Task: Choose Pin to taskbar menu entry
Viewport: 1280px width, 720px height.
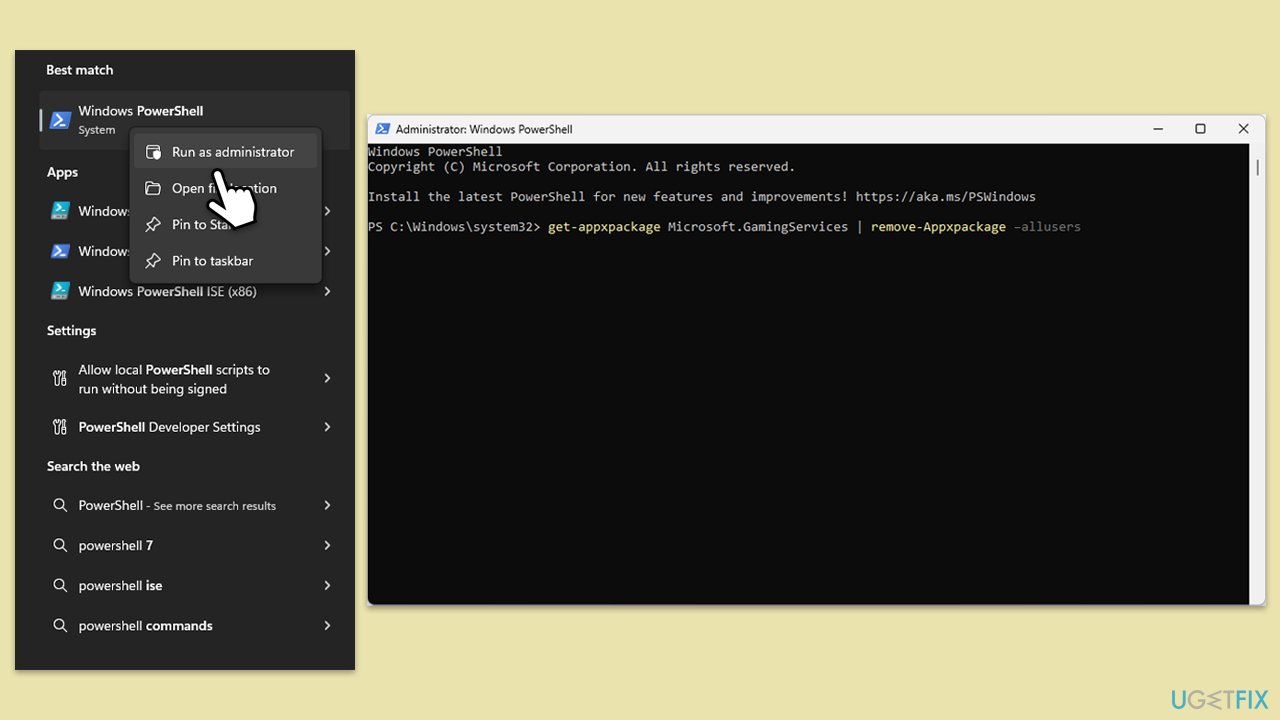Action: [212, 261]
